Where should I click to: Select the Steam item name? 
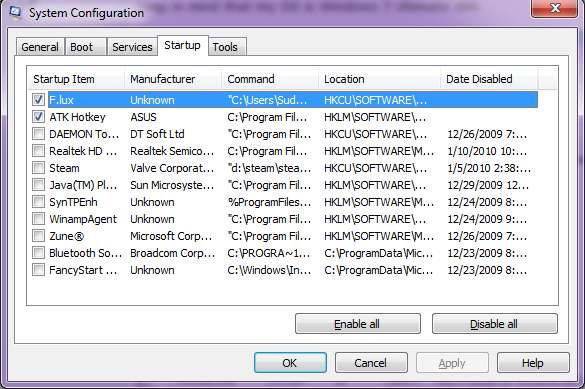click(64, 168)
